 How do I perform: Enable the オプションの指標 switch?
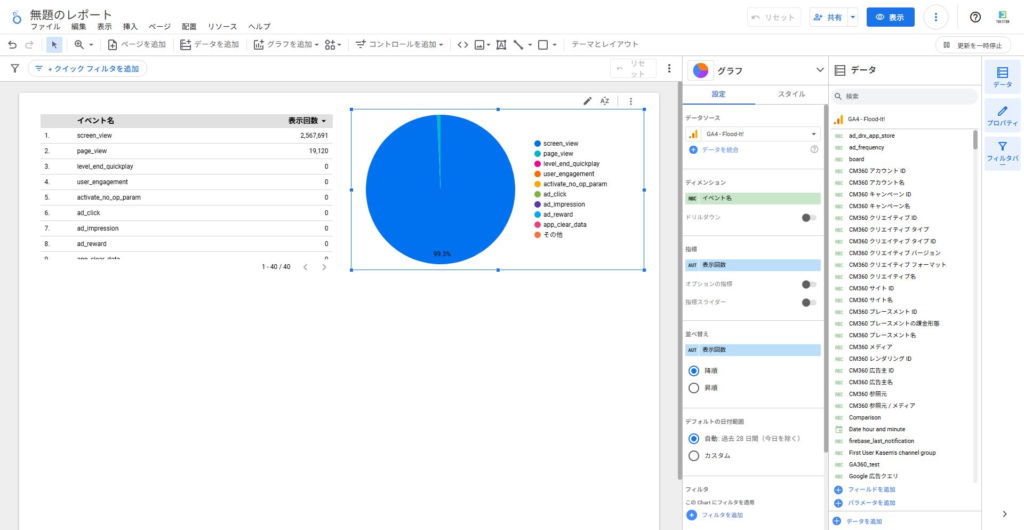point(808,284)
